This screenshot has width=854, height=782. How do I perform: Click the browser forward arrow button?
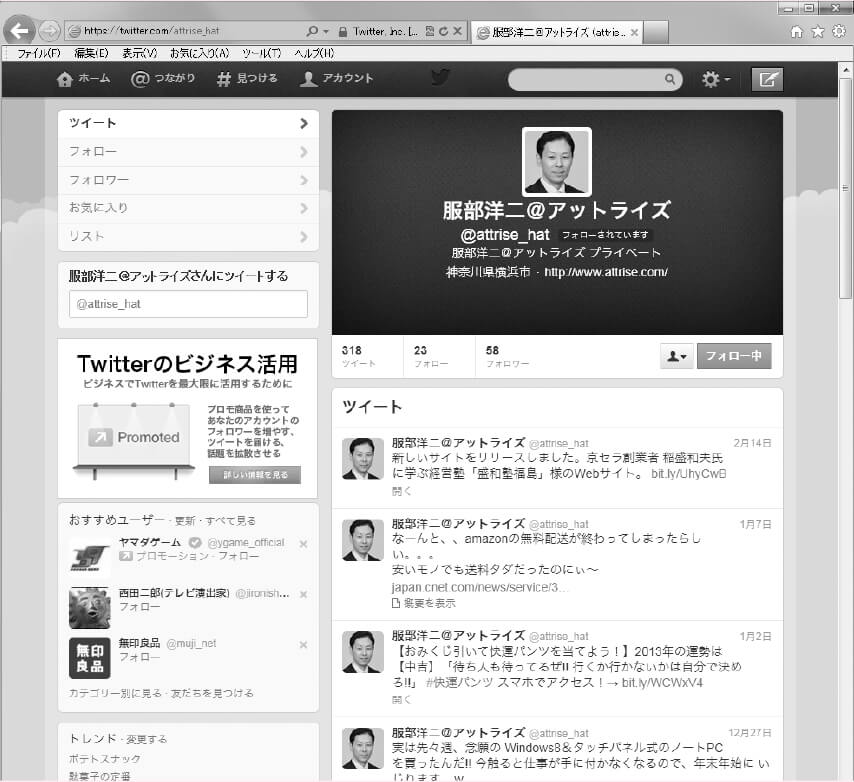click(50, 31)
